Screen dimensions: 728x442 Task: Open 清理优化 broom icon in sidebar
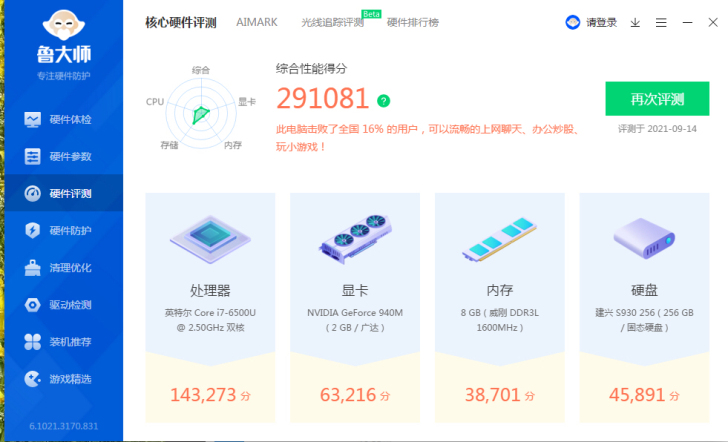pyautogui.click(x=32, y=267)
